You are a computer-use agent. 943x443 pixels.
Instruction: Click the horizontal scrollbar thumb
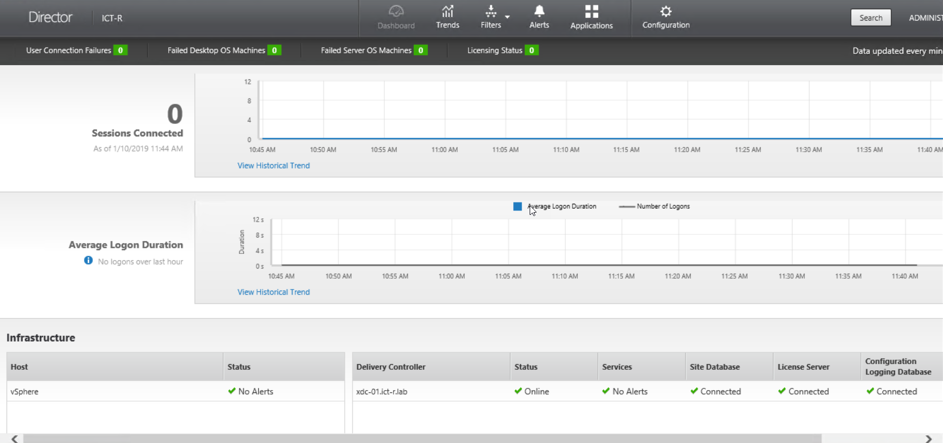click(x=421, y=439)
